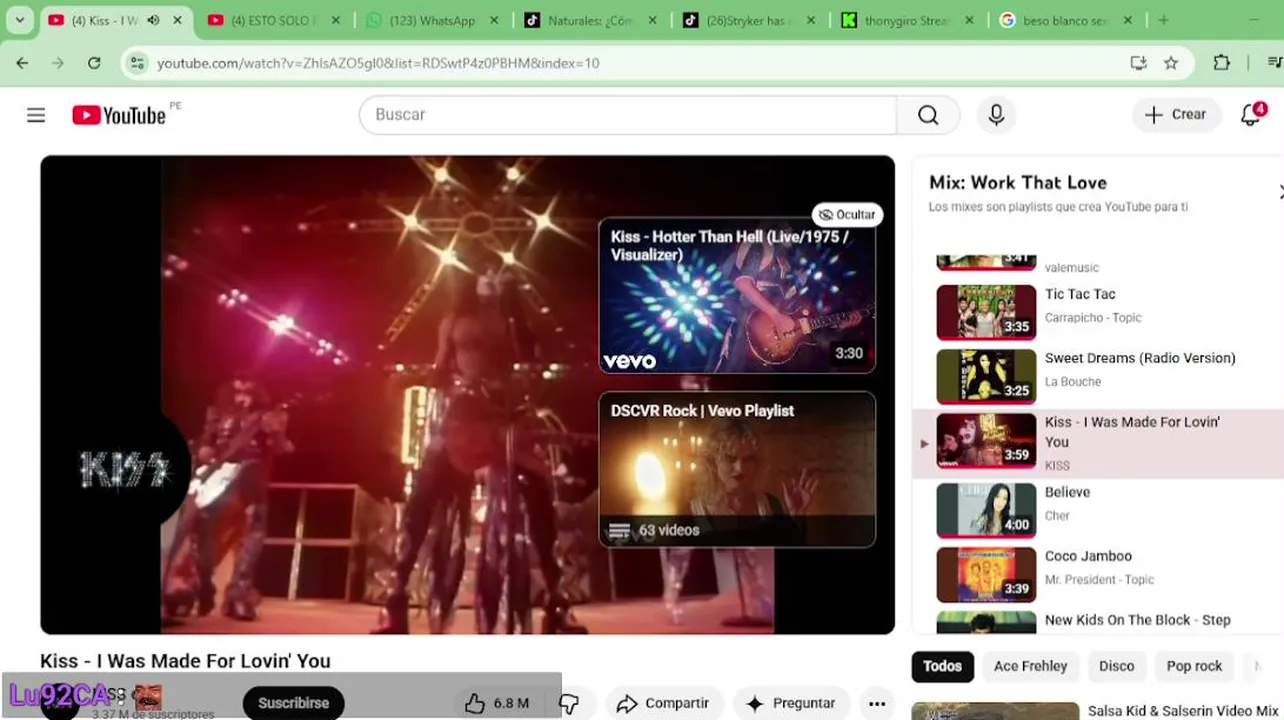Select the Todos filter chip

point(942,666)
